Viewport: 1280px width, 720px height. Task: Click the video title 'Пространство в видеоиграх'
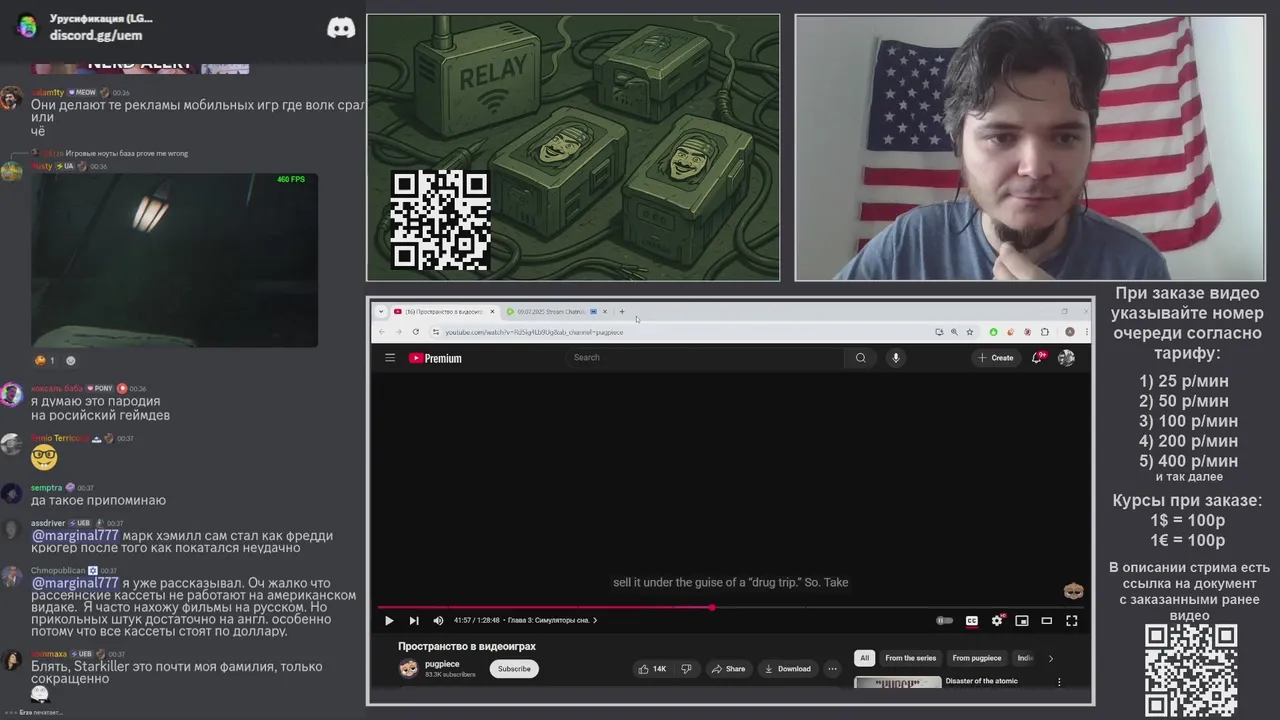pyautogui.click(x=467, y=647)
